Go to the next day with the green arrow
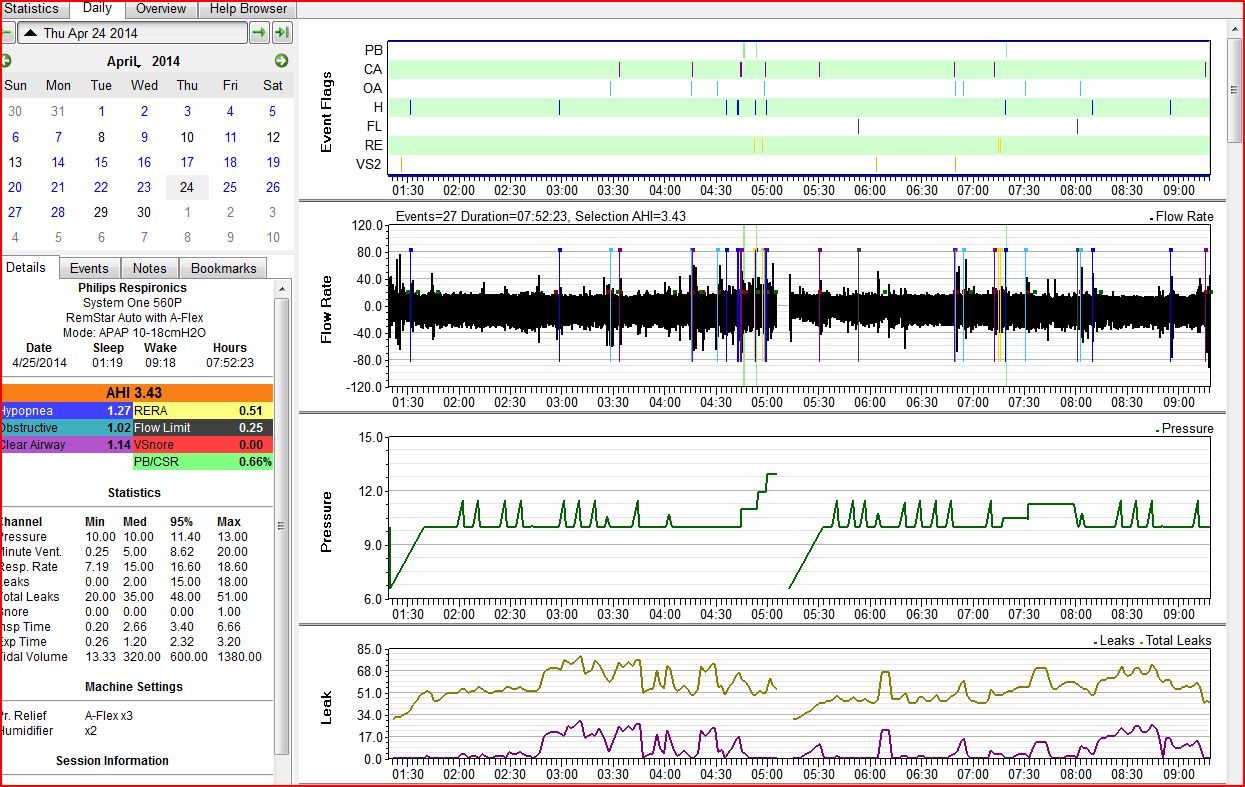Image resolution: width=1245 pixels, height=787 pixels. click(259, 33)
